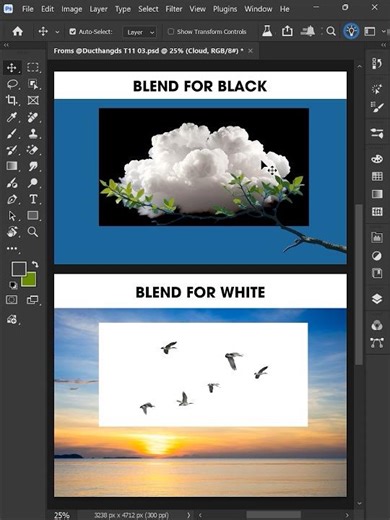The width and height of the screenshot is (390, 520).
Task: Pick the Brush tool
Action: click(x=12, y=134)
